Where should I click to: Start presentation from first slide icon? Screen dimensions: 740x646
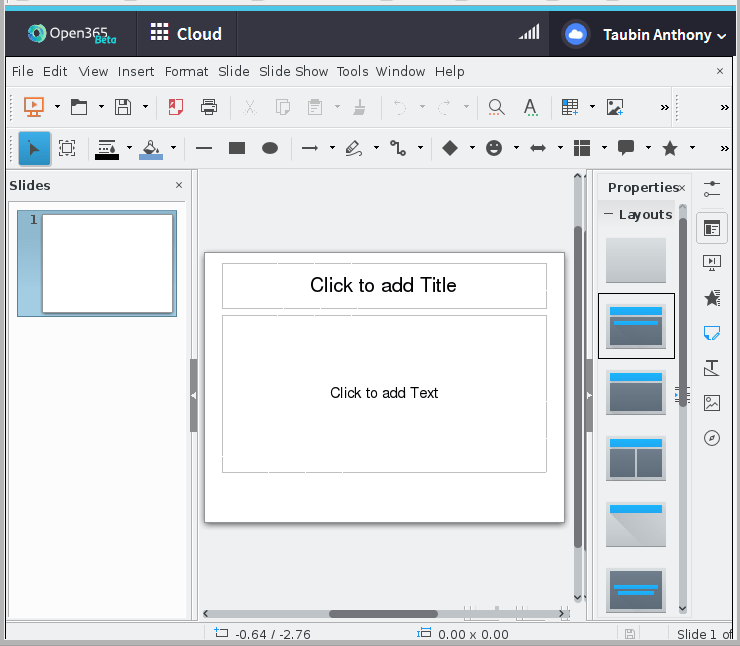click(x=34, y=107)
